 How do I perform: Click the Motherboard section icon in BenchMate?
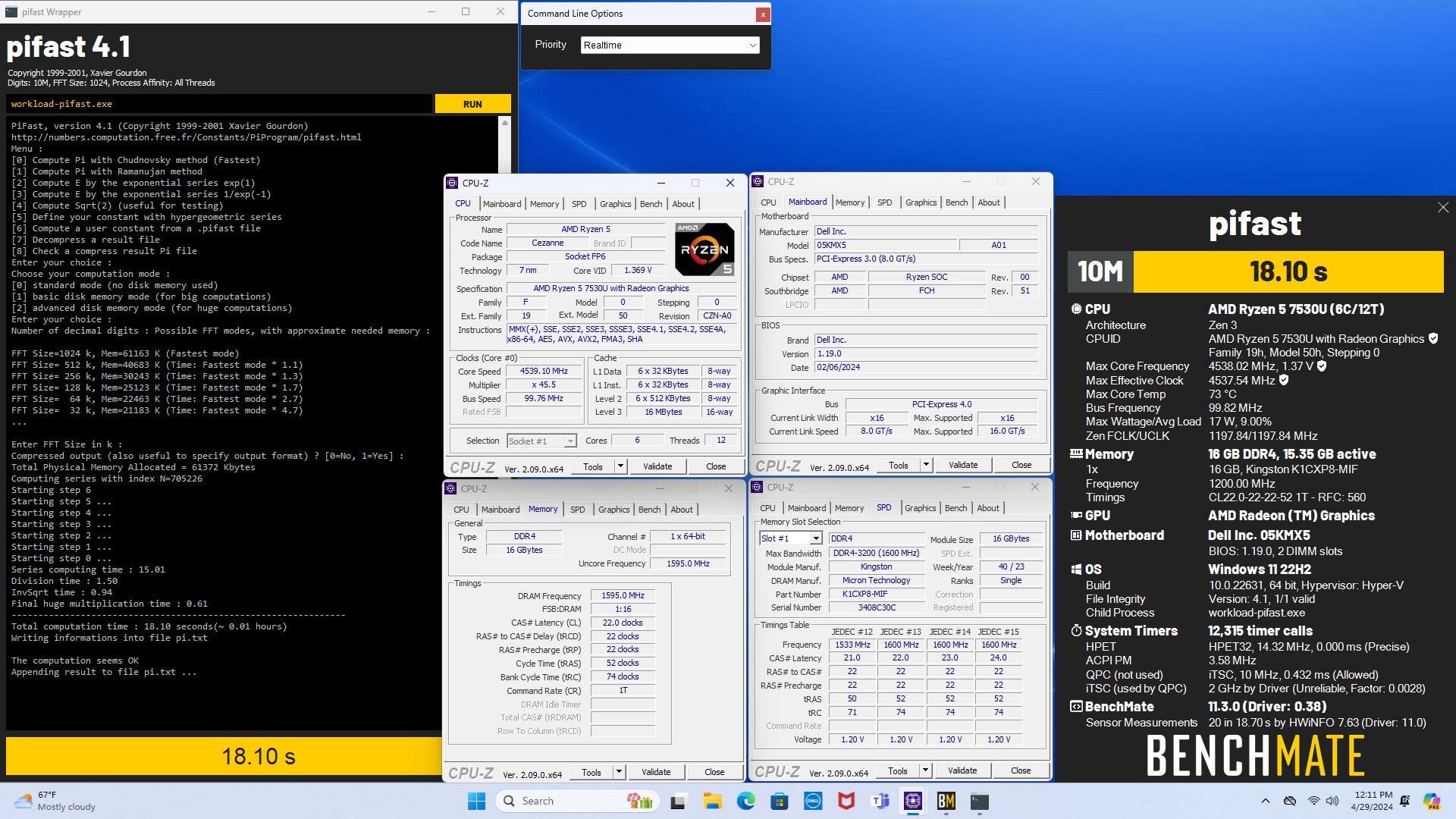click(x=1075, y=535)
